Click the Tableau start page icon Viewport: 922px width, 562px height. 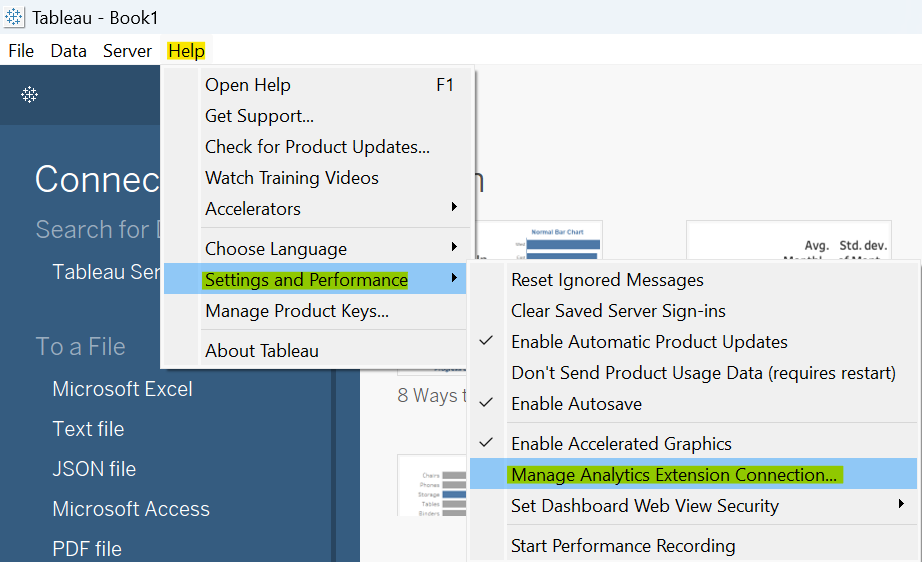30,95
